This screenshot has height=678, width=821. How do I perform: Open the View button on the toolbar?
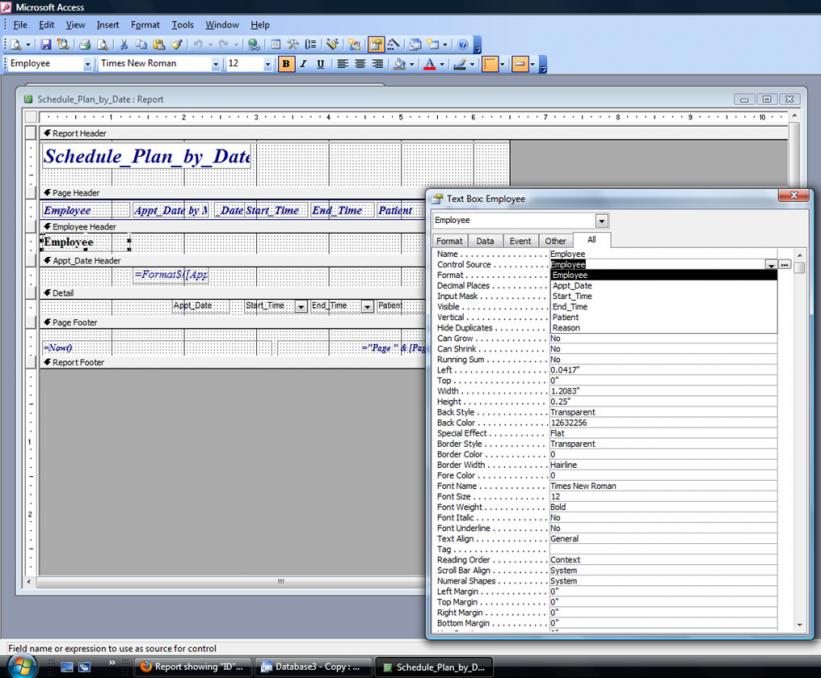(16, 45)
